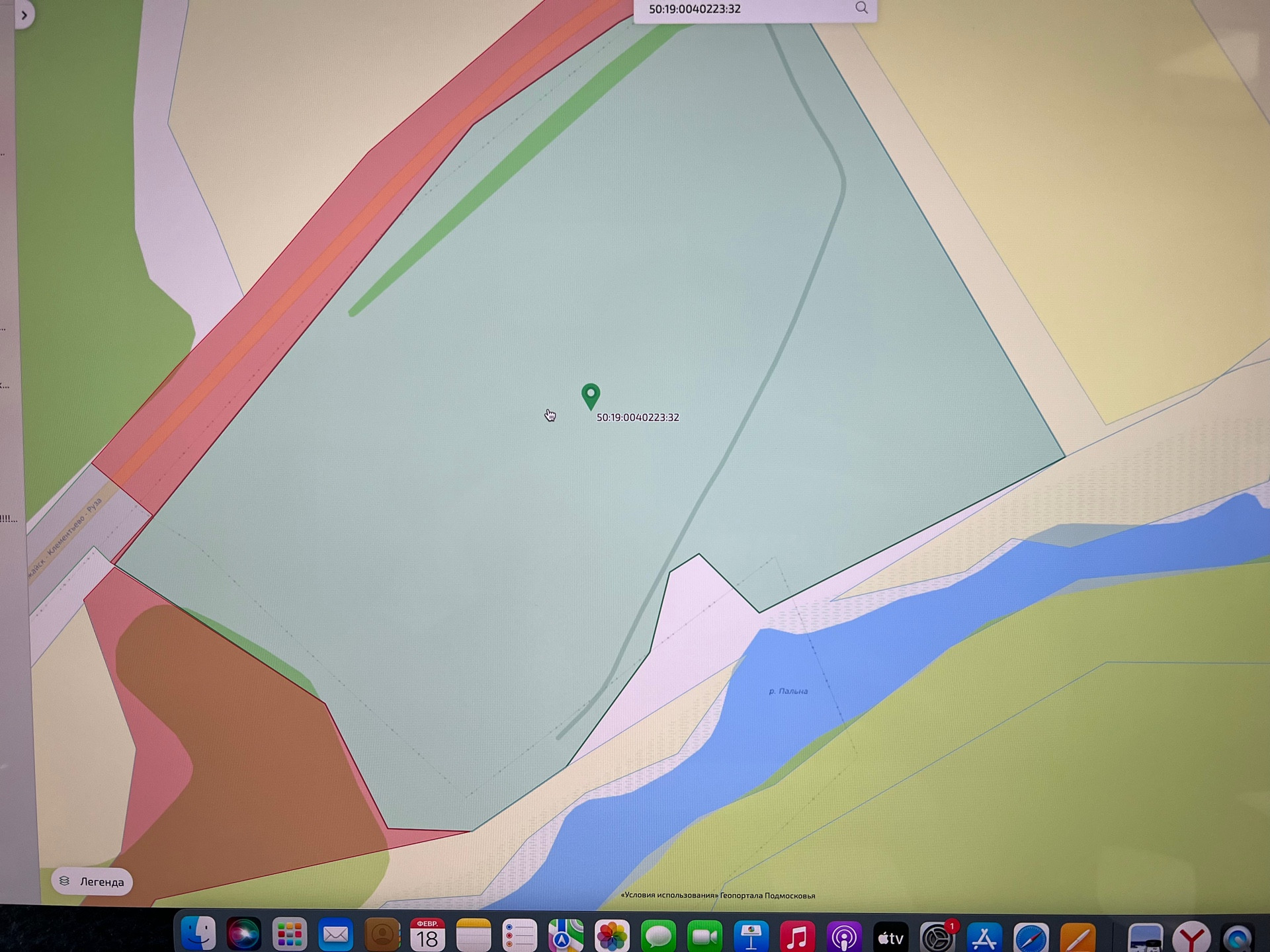Open the App Store in dock
1270x952 pixels.
coord(984,936)
